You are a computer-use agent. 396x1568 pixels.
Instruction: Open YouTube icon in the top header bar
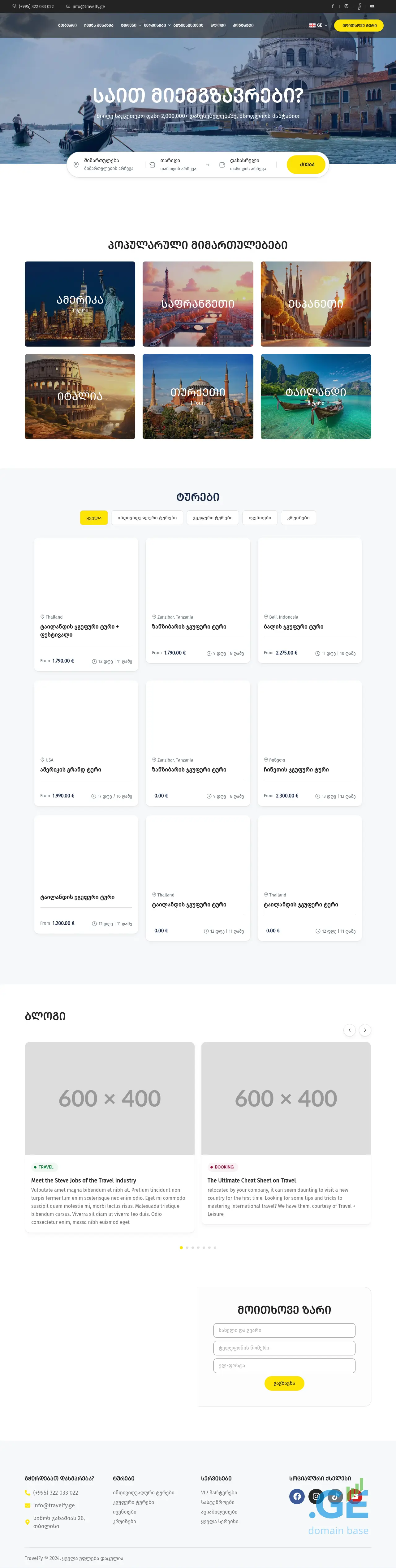coord(372,6)
